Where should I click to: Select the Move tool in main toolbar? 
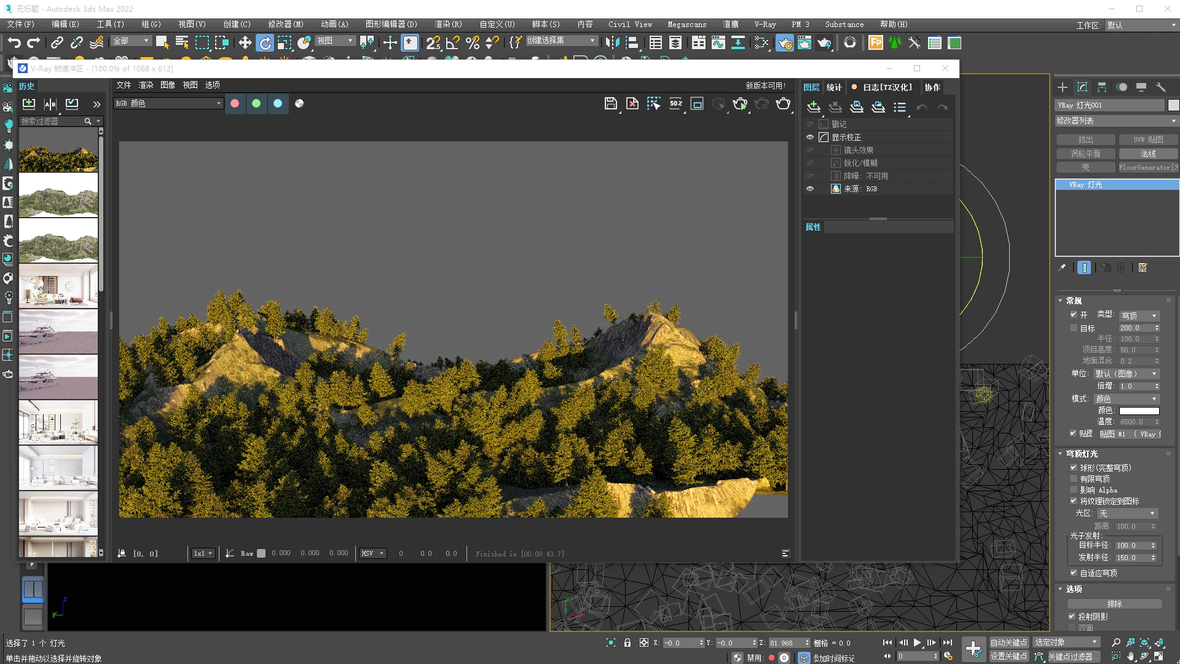pyautogui.click(x=244, y=43)
